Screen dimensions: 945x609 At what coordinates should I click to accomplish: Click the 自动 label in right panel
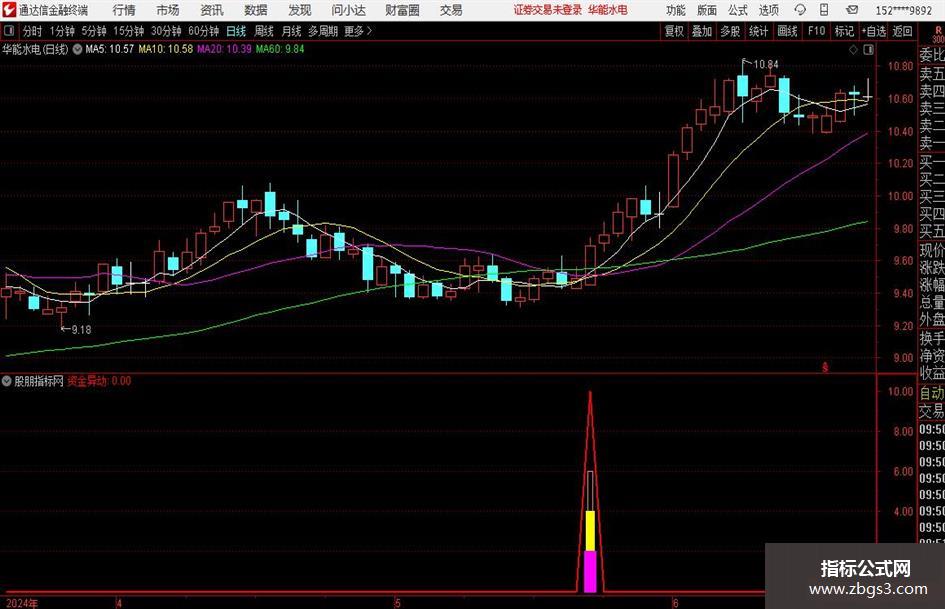[932, 393]
